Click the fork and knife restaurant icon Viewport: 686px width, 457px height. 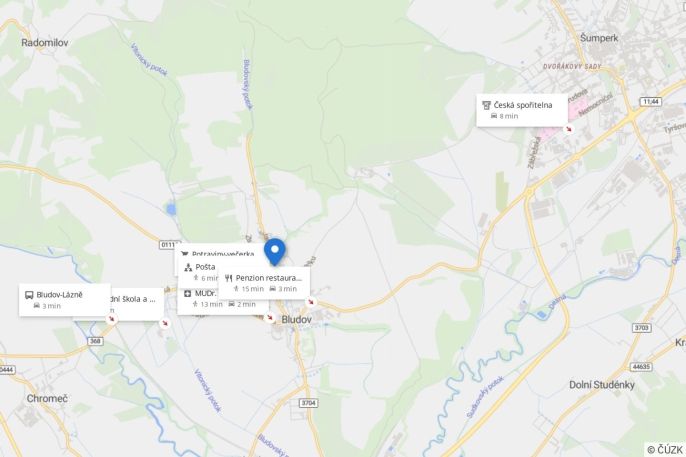click(x=228, y=278)
